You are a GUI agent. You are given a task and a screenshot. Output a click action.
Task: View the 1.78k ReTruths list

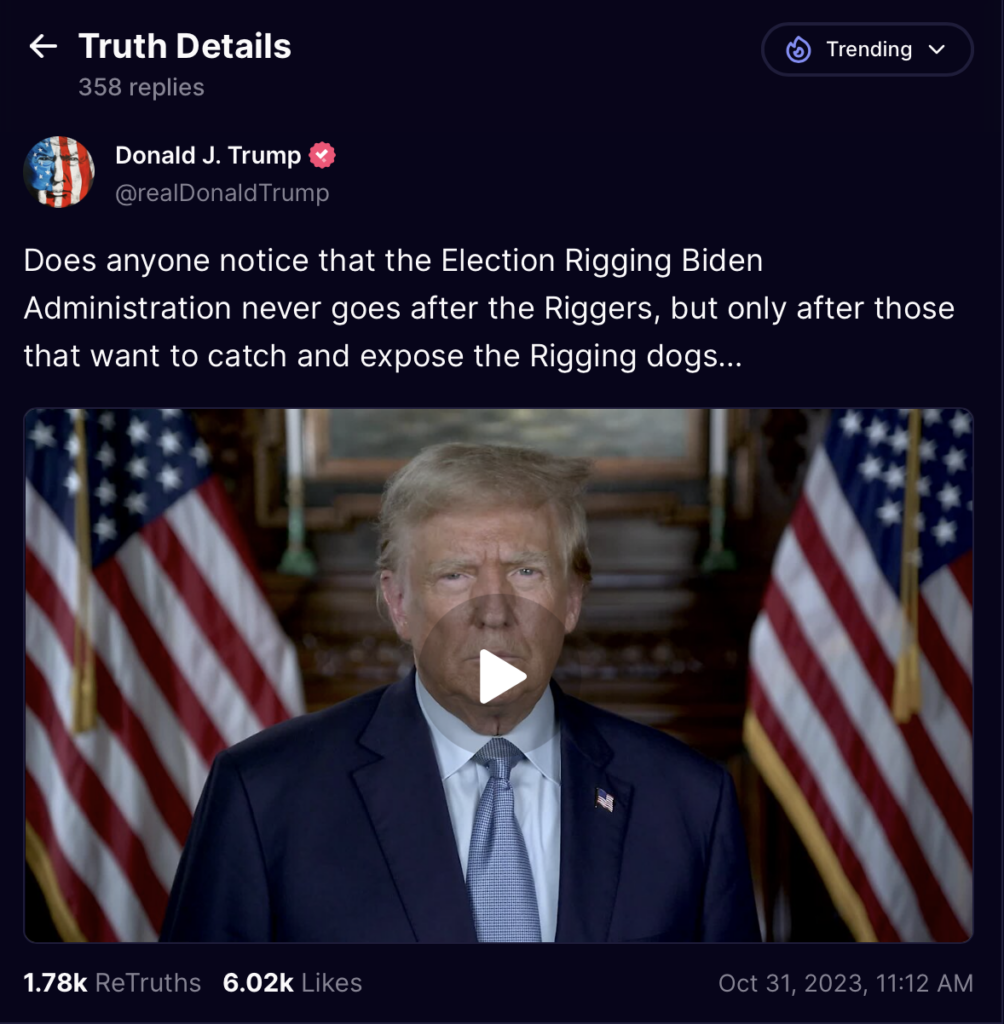[112, 983]
